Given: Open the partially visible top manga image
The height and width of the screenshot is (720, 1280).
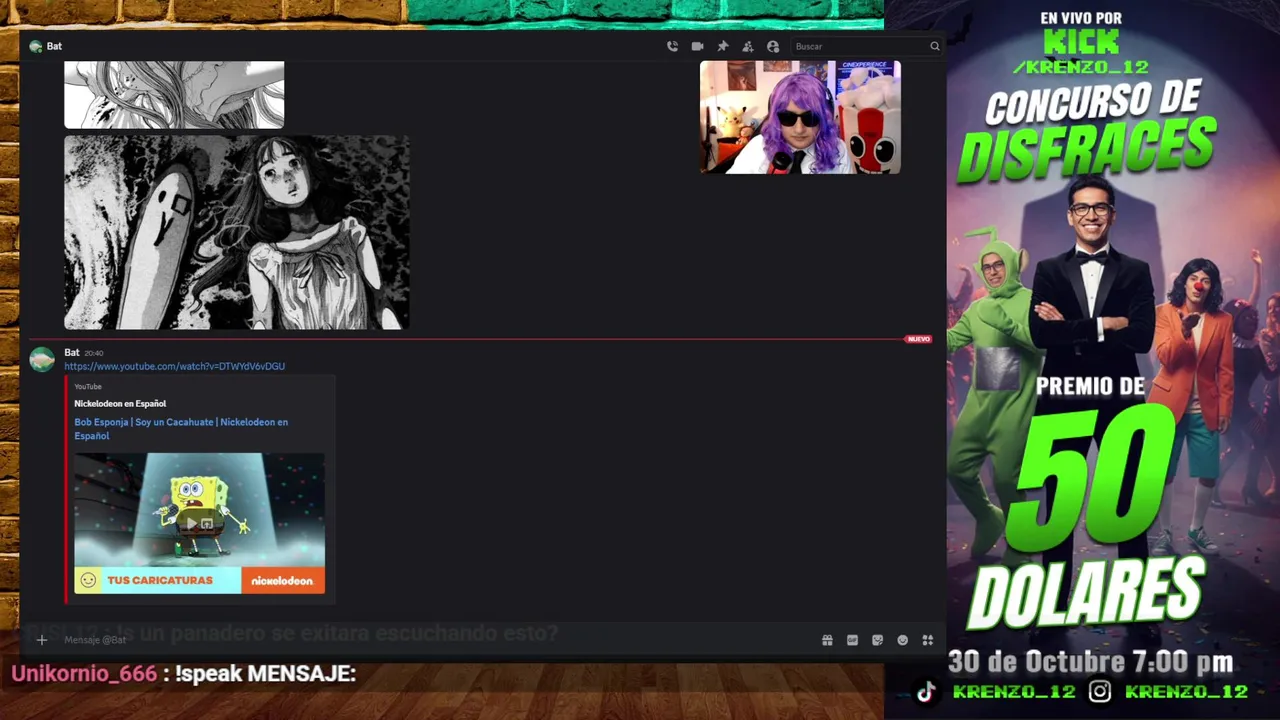Looking at the screenshot, I should coord(174,95).
